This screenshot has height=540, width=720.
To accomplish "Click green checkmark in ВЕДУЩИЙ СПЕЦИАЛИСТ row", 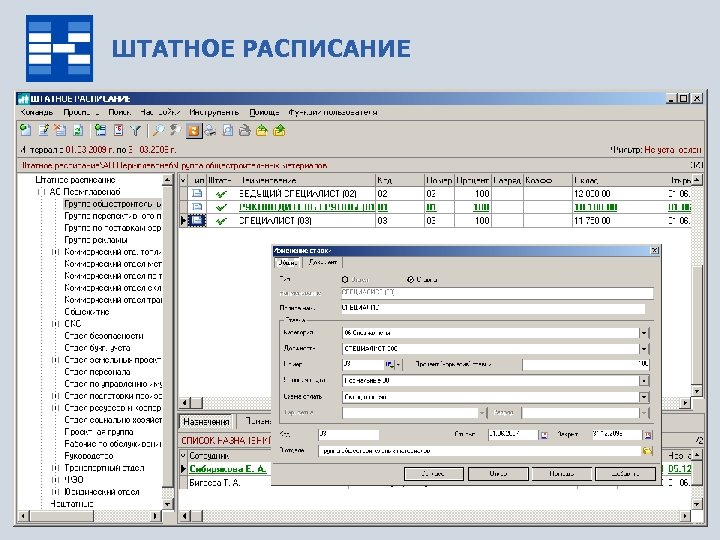I will coord(221,194).
